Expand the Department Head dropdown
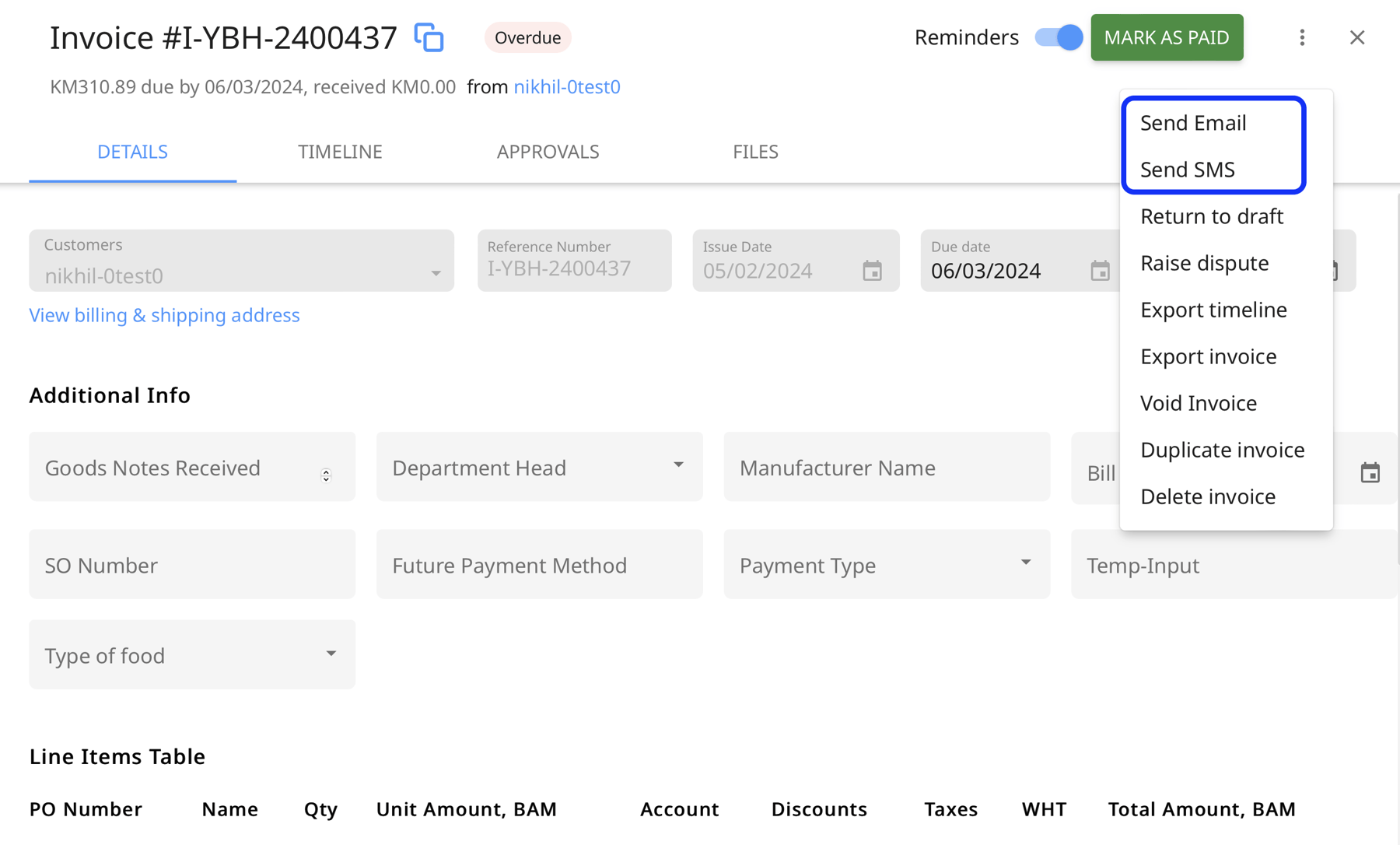The image size is (1400, 845). [x=678, y=466]
